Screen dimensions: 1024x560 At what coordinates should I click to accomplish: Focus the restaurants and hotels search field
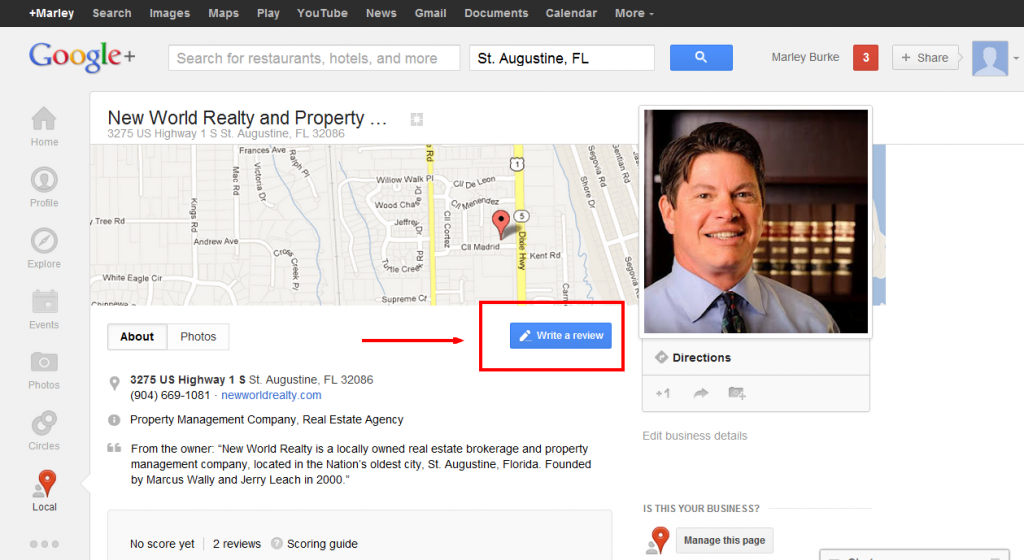[x=314, y=58]
